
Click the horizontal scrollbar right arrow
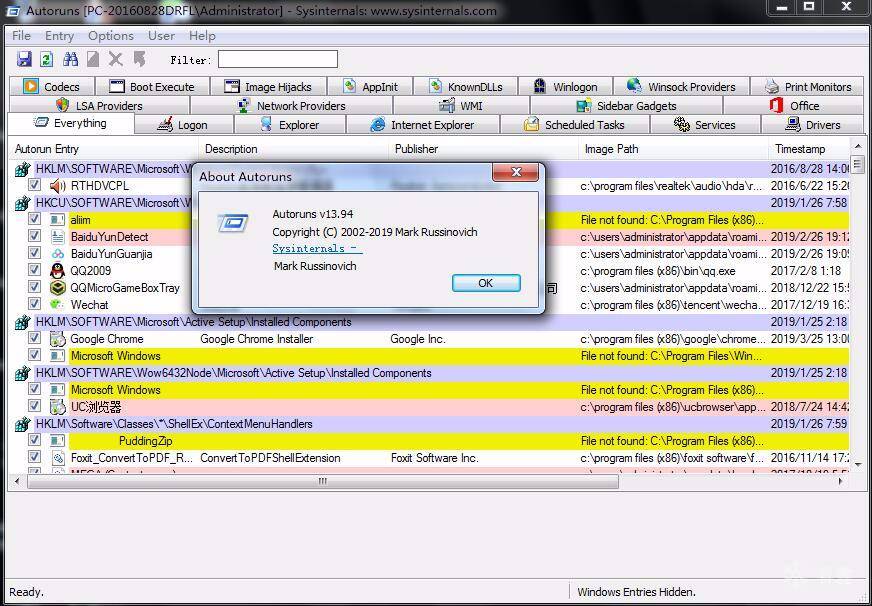click(840, 481)
